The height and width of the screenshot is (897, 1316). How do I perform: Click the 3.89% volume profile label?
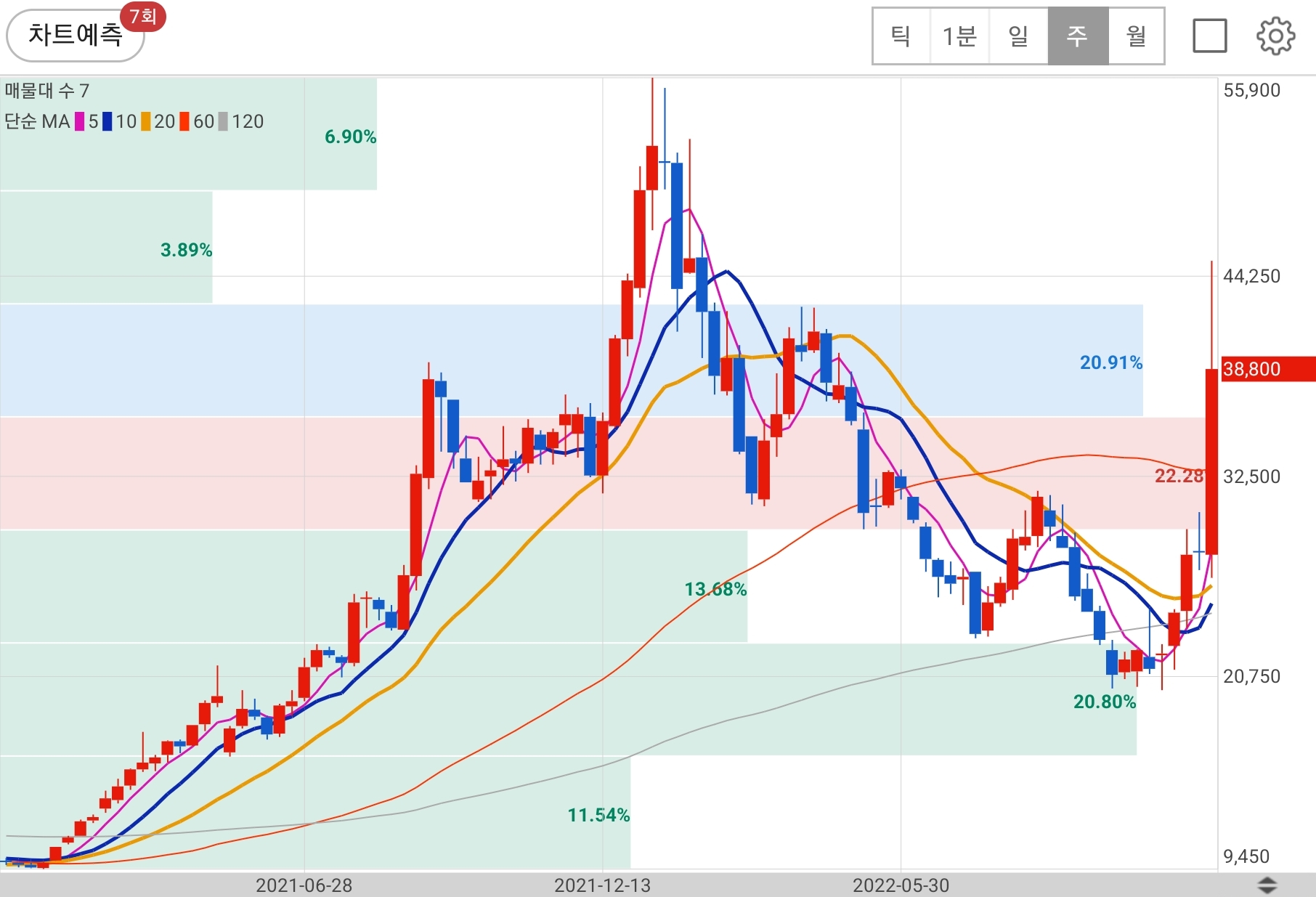(x=186, y=250)
